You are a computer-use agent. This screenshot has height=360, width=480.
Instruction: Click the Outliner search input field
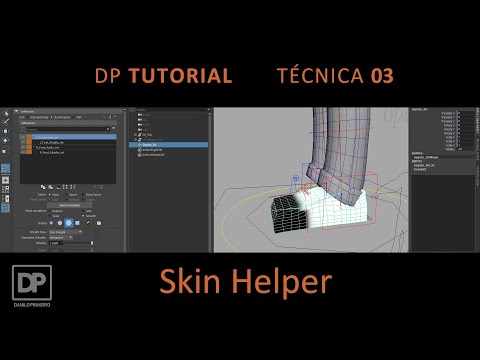(171, 110)
